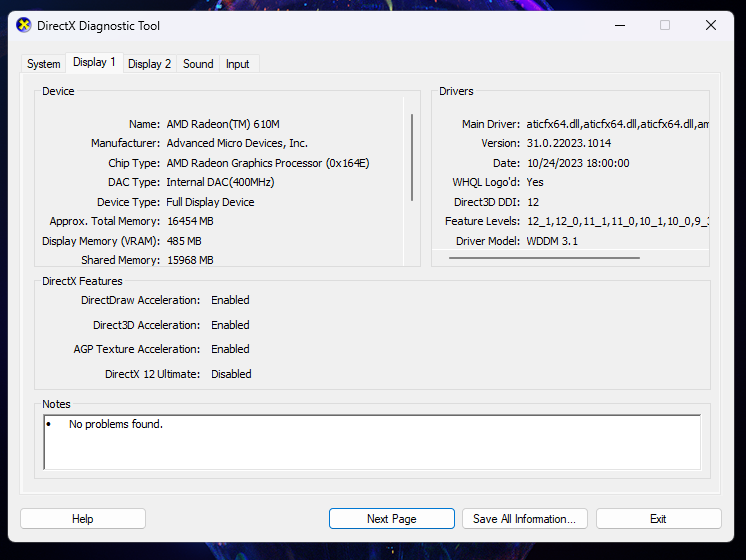746x560 pixels.
Task: Click the Exit button
Action: click(x=658, y=519)
